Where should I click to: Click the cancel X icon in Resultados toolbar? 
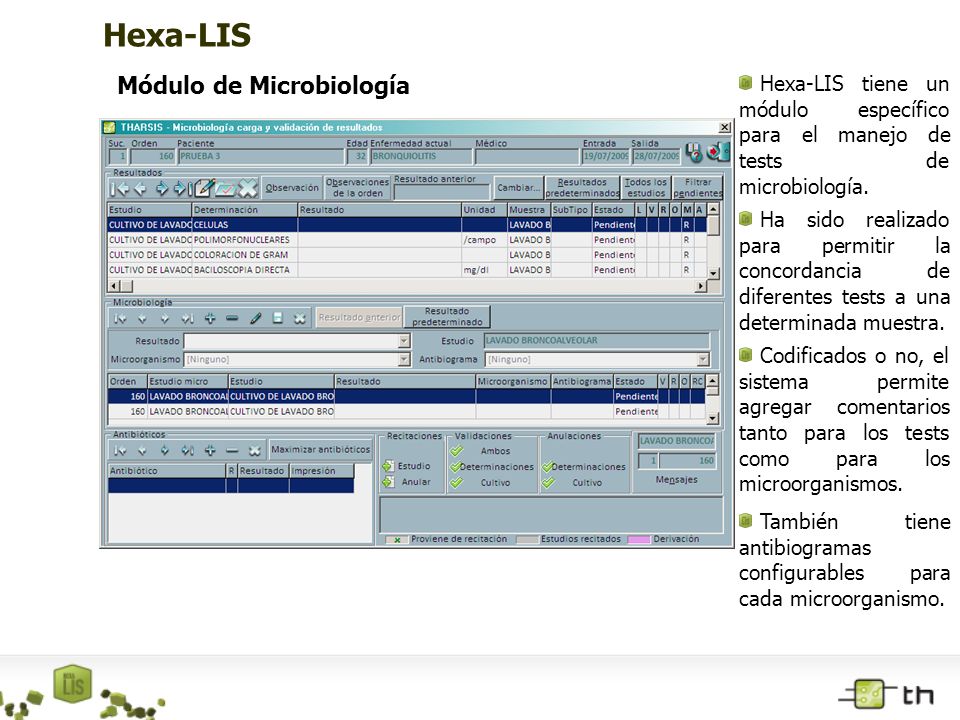click(247, 189)
